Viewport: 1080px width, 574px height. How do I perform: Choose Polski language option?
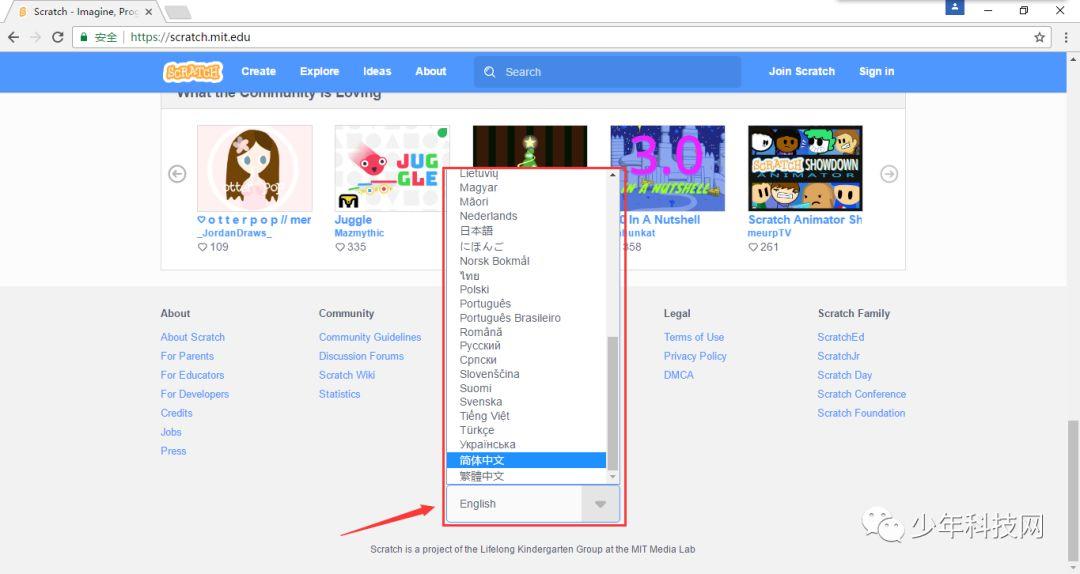point(526,289)
